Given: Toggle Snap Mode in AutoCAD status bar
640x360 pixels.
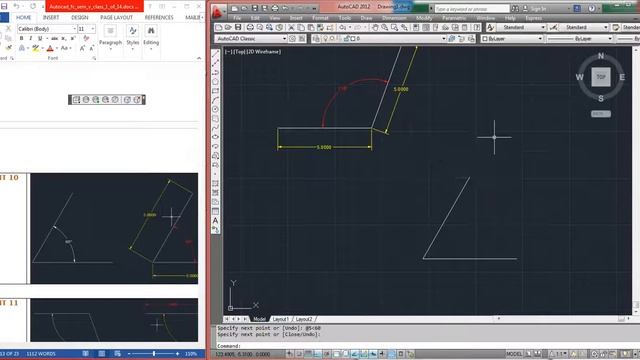Looking at the screenshot, I should [299, 354].
